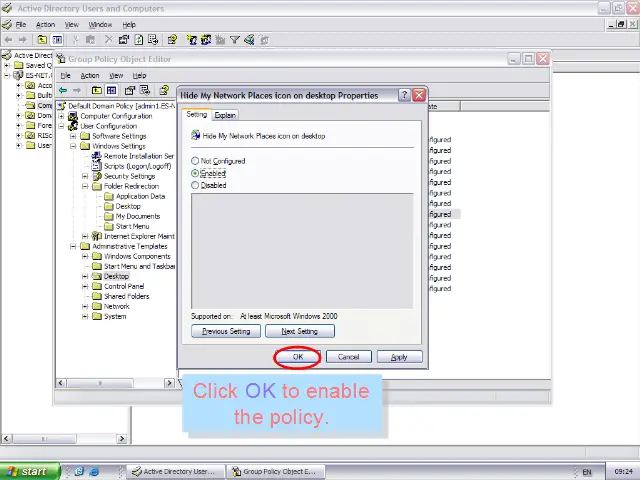
Task: Open File menu in Active Directory window
Action: click(x=21, y=24)
